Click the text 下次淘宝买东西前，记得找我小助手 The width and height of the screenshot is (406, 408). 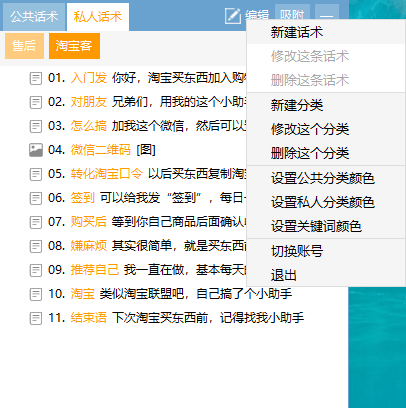208,318
